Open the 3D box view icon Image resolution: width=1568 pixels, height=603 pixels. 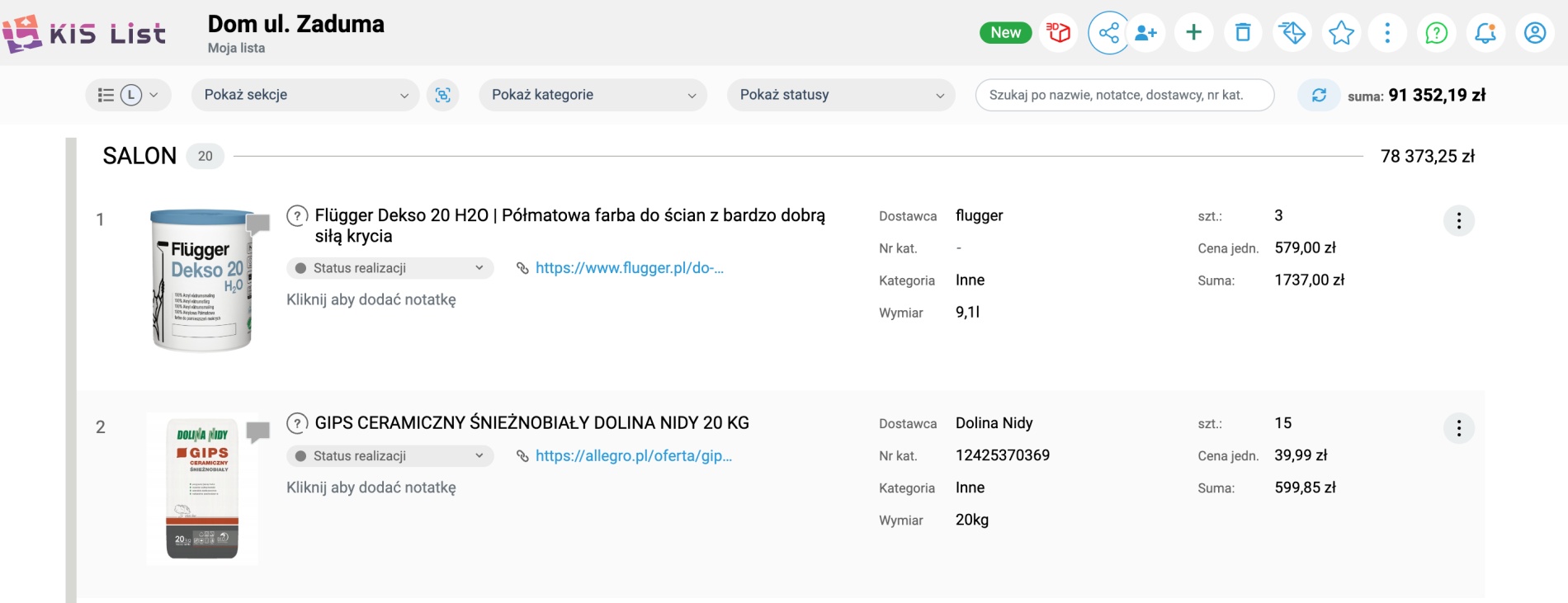coord(1058,33)
